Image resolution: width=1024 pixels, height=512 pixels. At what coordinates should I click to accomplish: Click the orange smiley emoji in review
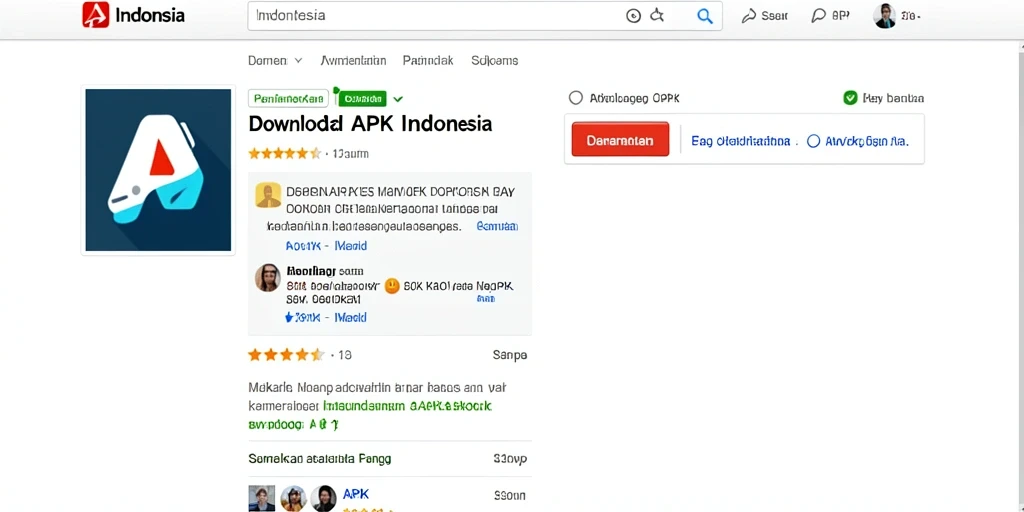click(x=392, y=286)
